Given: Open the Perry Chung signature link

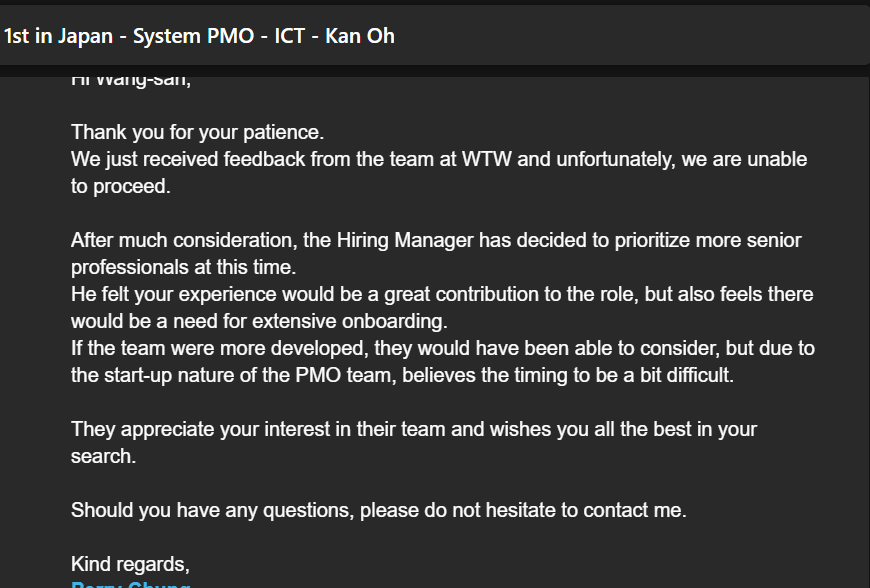Looking at the screenshot, I should pyautogui.click(x=130, y=584).
